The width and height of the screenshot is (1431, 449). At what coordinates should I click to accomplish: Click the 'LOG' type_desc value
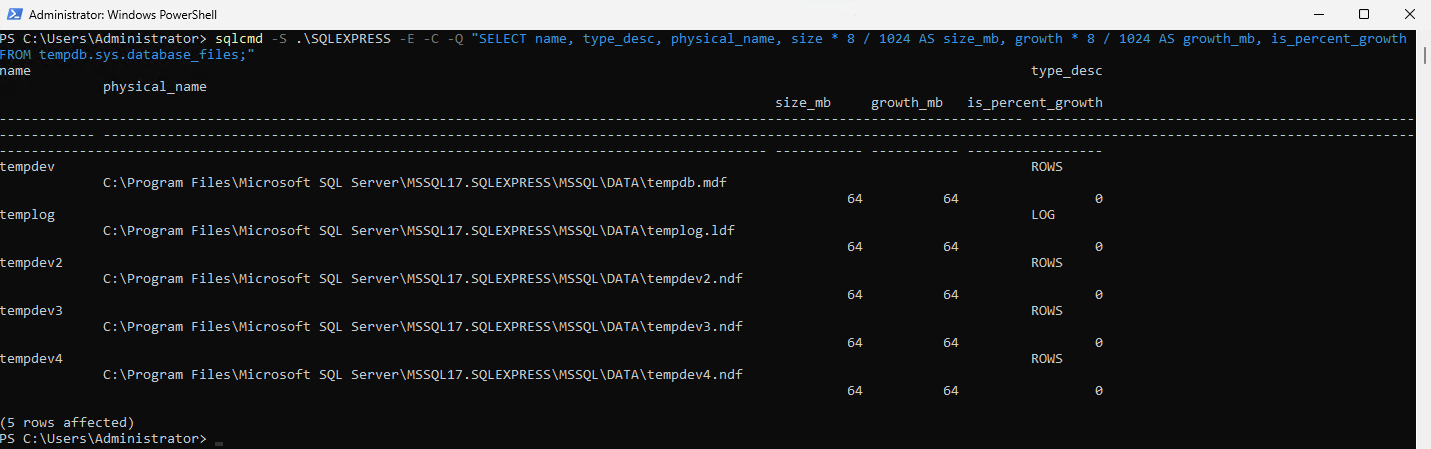1043,215
